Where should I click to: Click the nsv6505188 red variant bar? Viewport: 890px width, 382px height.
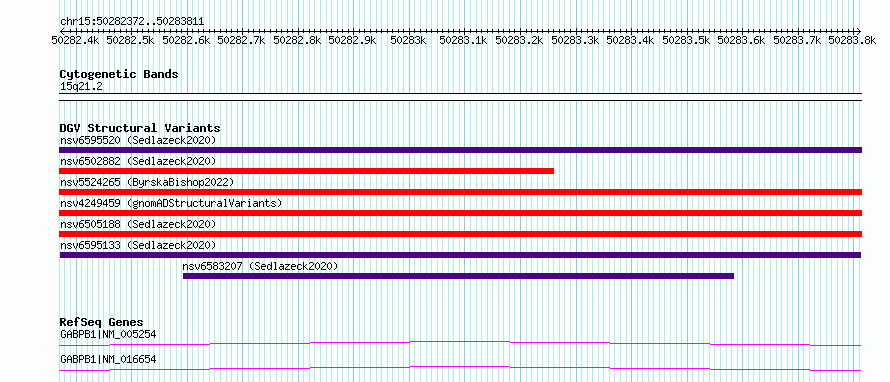click(x=460, y=234)
